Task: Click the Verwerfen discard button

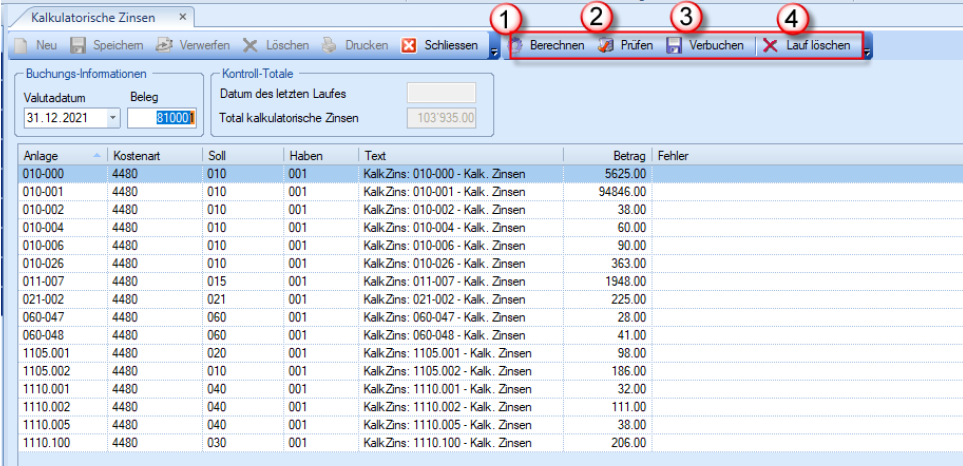Action: (193, 46)
